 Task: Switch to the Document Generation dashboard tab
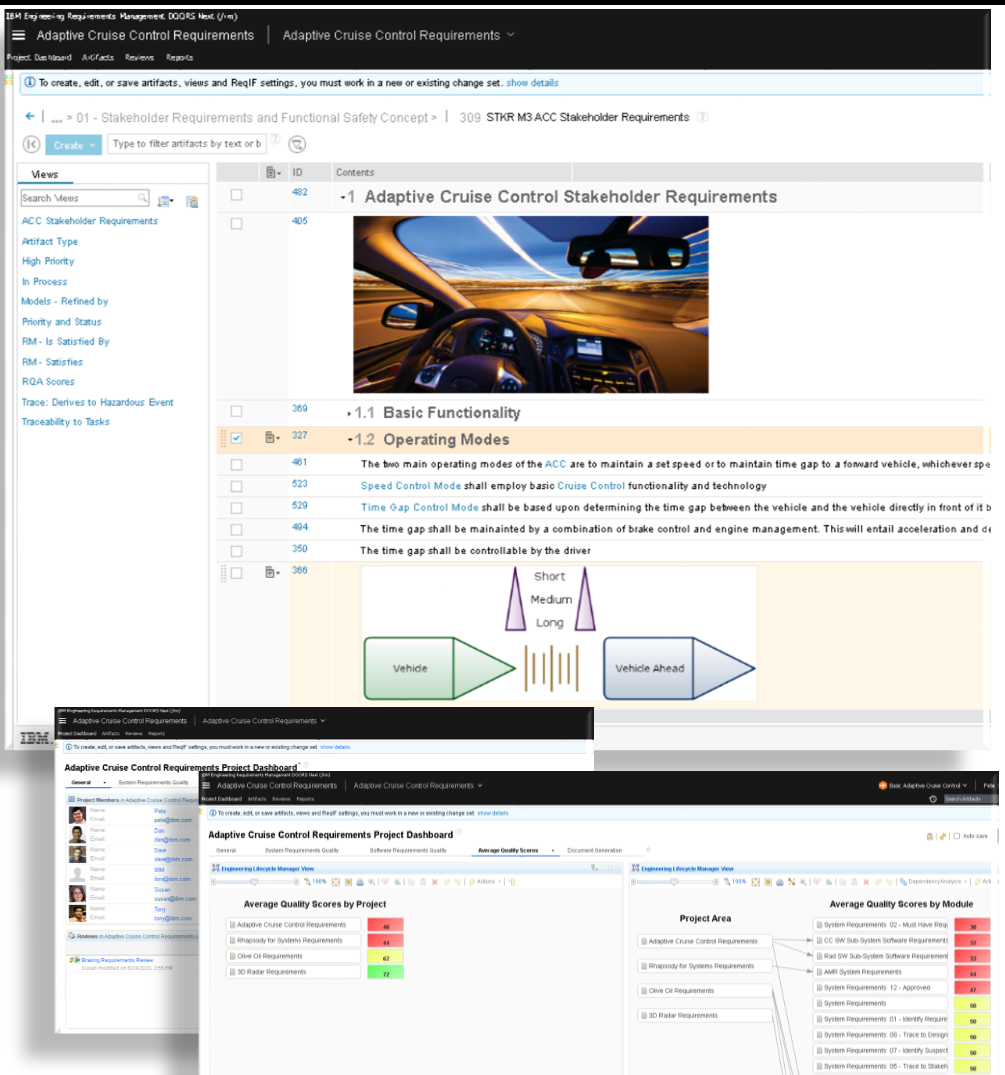click(594, 850)
